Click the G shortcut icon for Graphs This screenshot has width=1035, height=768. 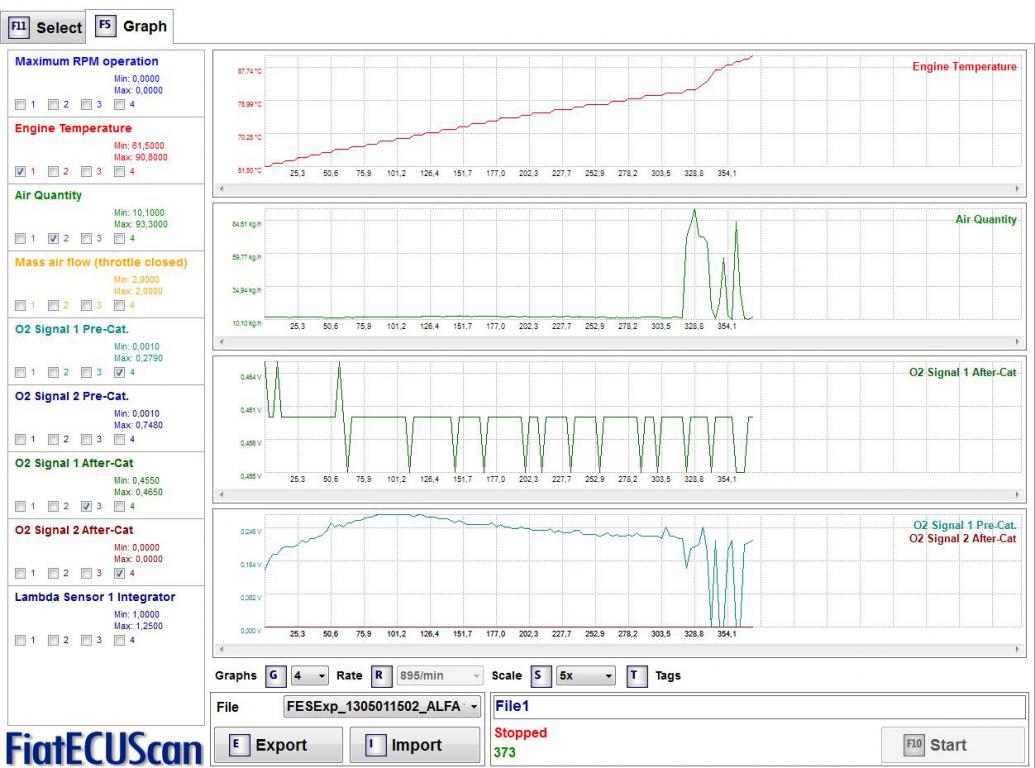pyautogui.click(x=275, y=676)
